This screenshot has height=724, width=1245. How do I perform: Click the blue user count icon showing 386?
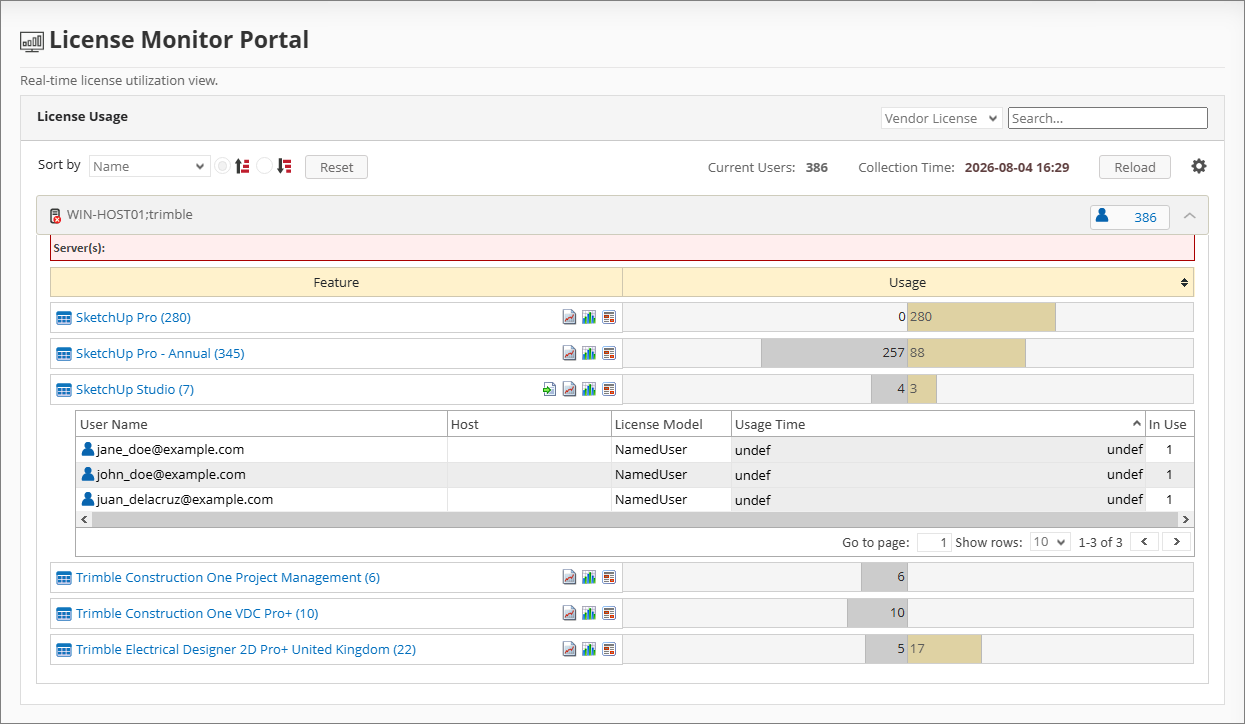pyautogui.click(x=1102, y=216)
